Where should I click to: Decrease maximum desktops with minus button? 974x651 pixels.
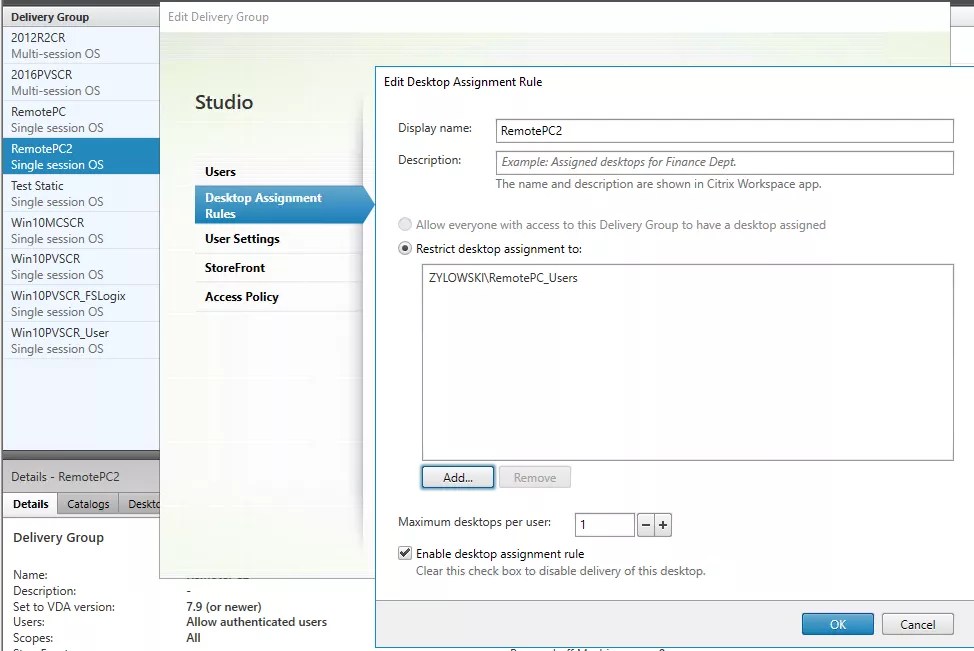click(646, 525)
